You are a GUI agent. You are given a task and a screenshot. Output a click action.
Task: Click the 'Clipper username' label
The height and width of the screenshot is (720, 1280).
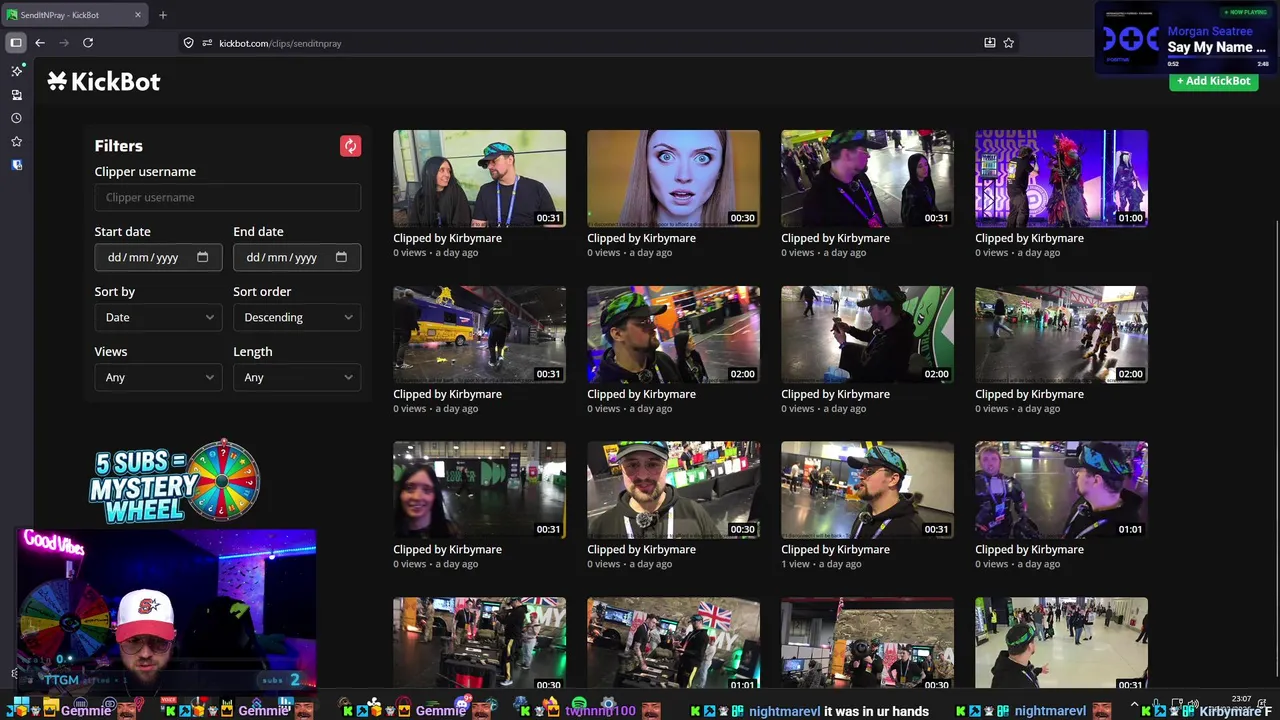tap(145, 172)
